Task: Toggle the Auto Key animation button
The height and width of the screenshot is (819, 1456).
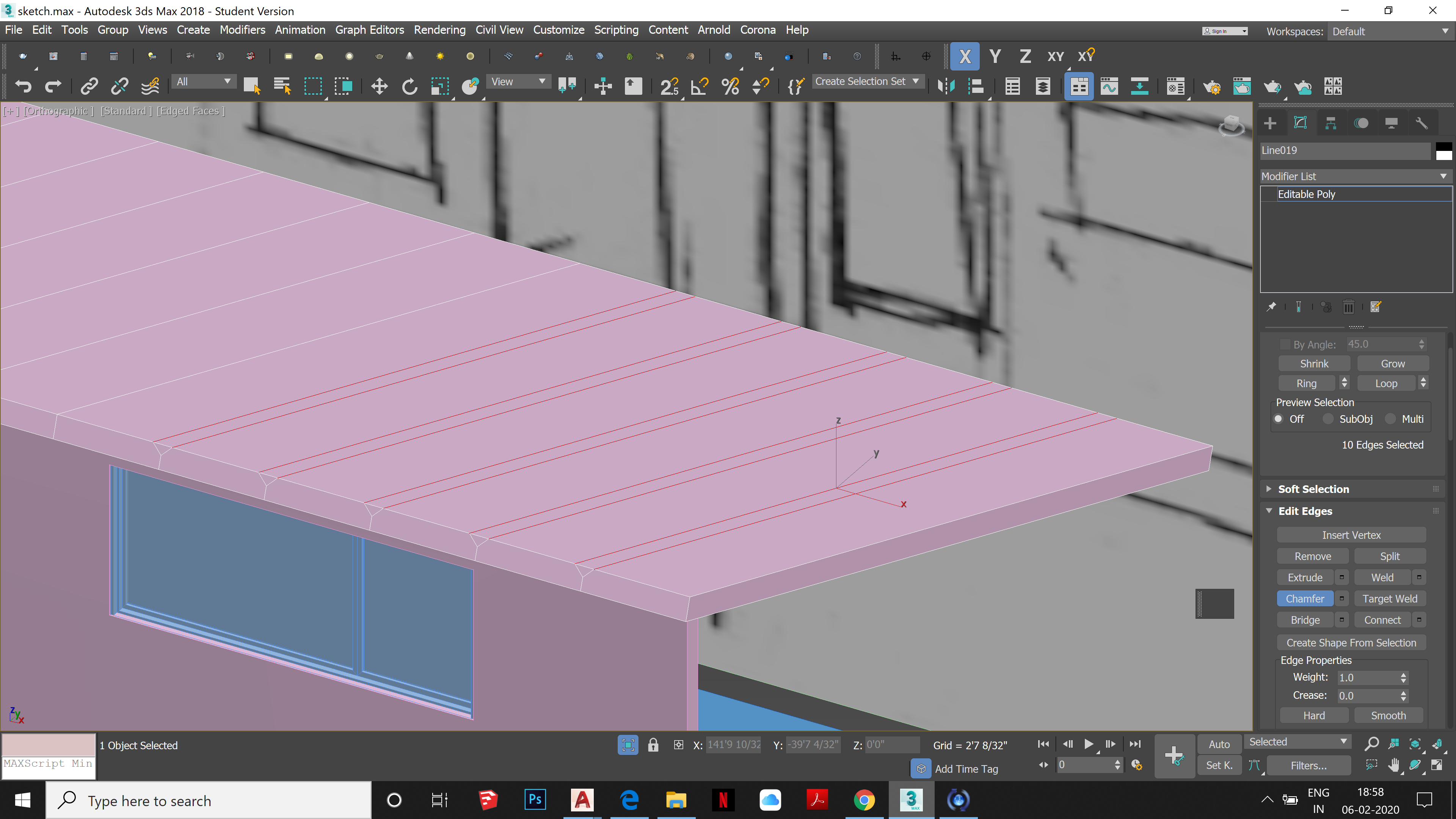Action: [1219, 744]
